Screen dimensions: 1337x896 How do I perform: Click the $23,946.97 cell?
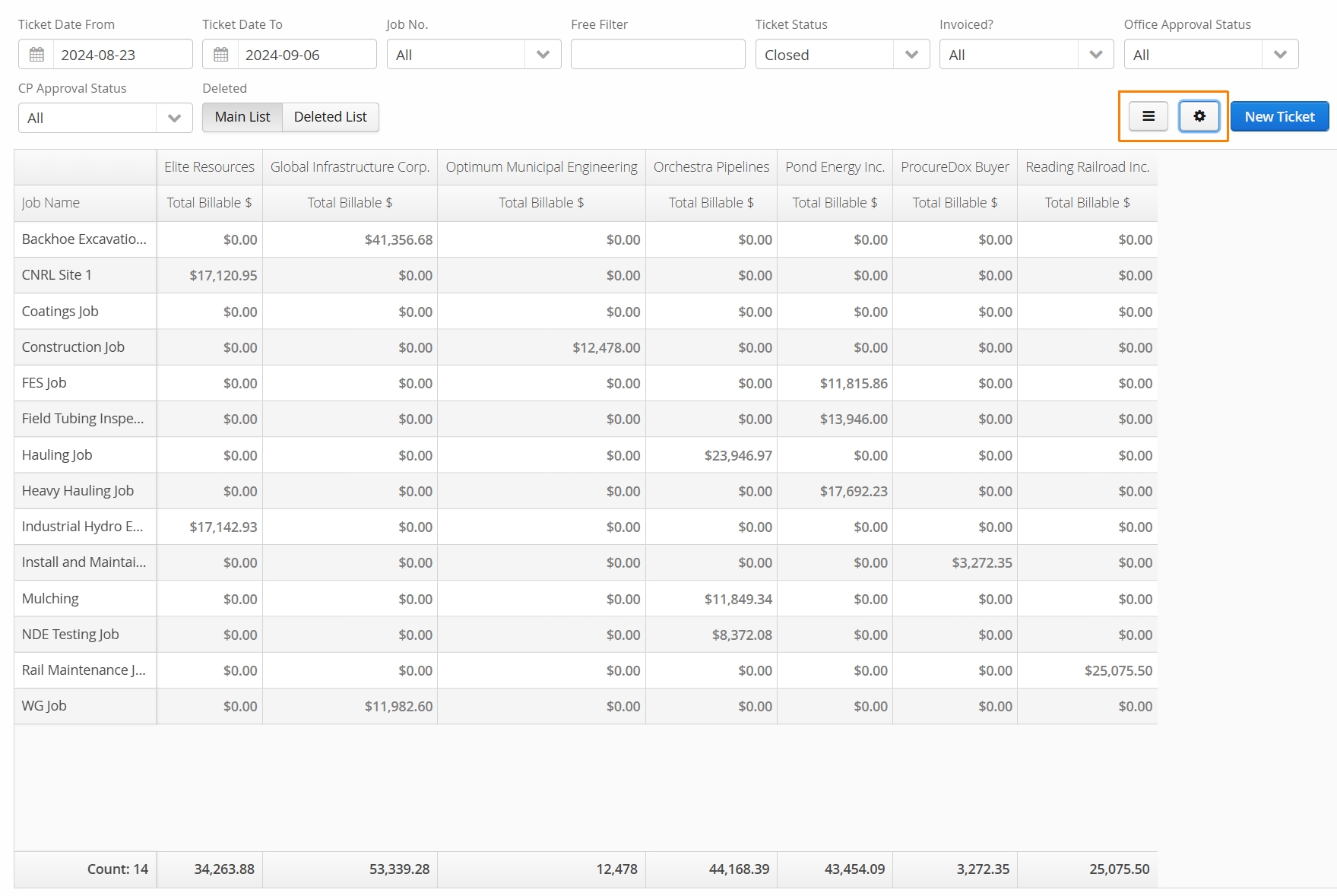point(711,455)
